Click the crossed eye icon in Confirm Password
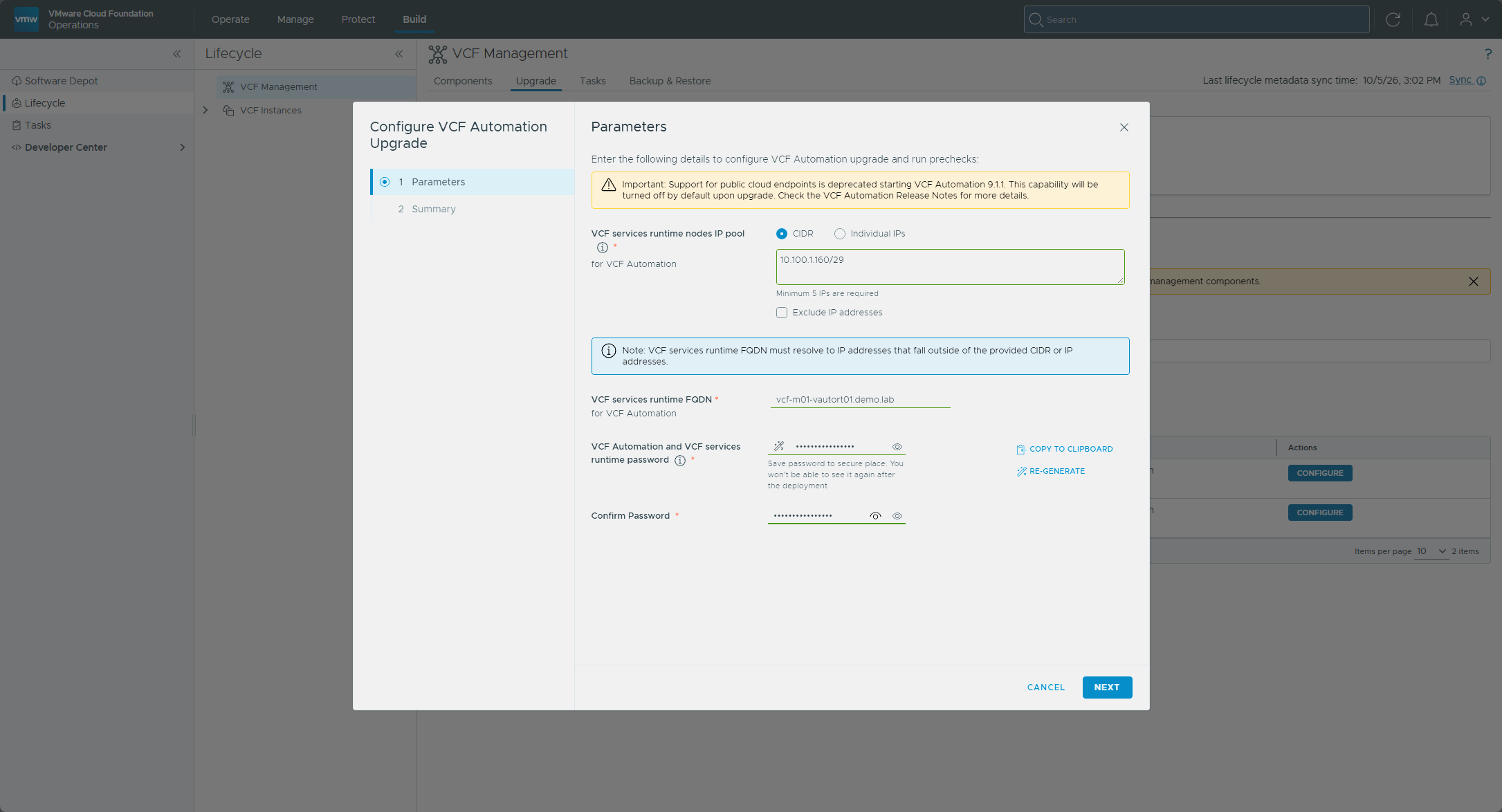The width and height of the screenshot is (1502, 812). [x=875, y=516]
